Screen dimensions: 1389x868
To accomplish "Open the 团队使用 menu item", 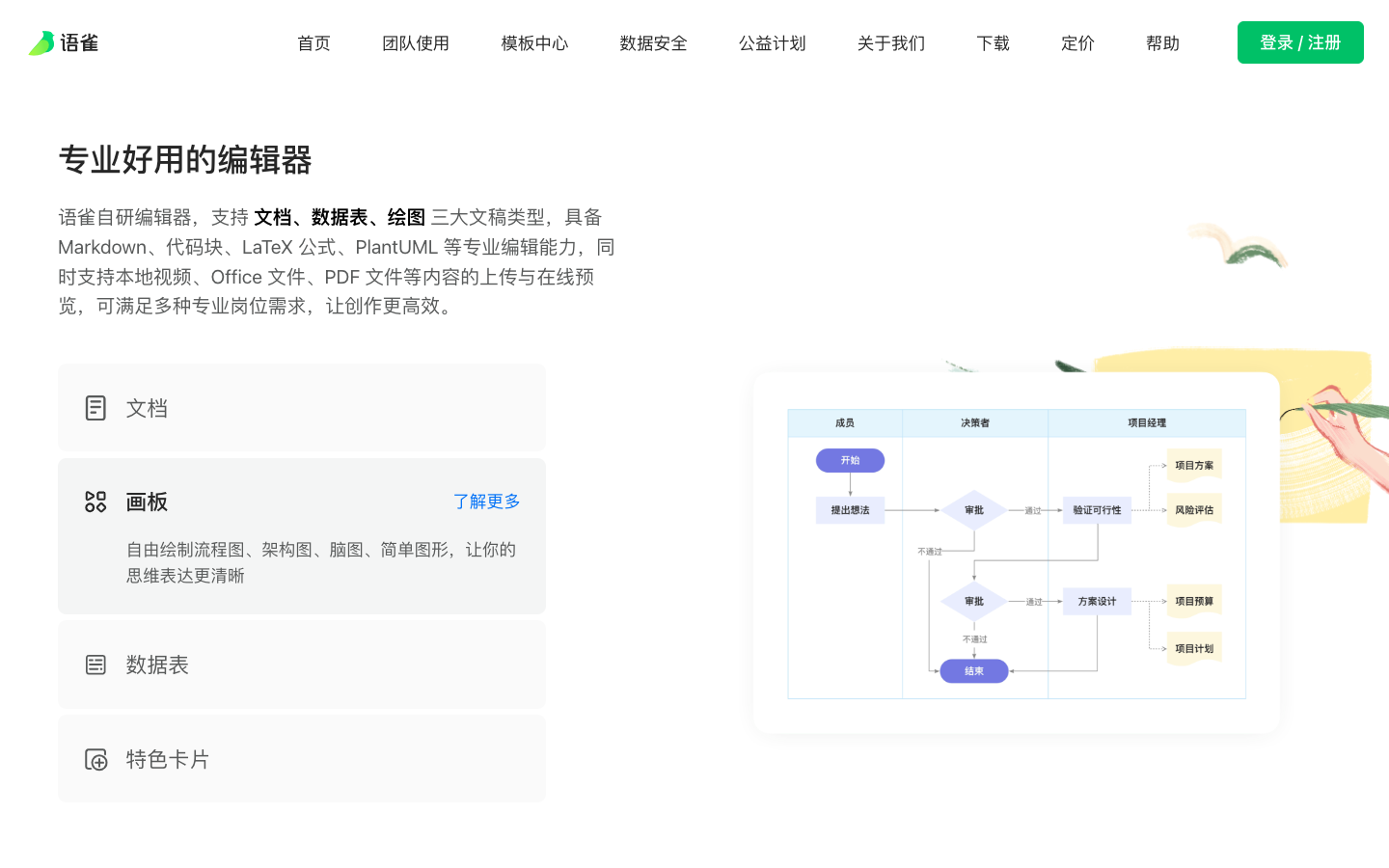I will 416,43.
